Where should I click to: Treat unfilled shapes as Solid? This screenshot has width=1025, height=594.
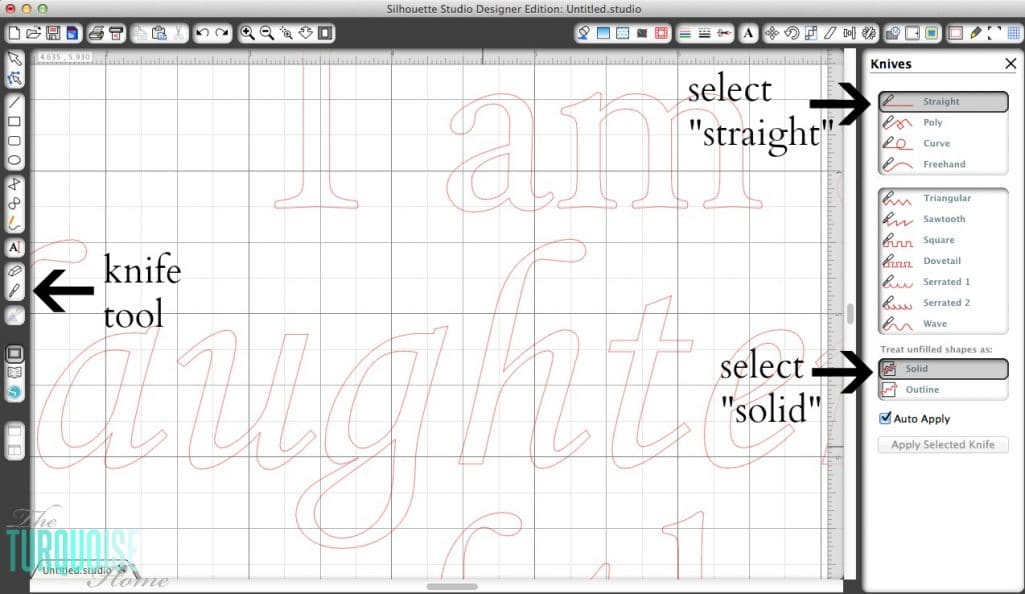[943, 369]
